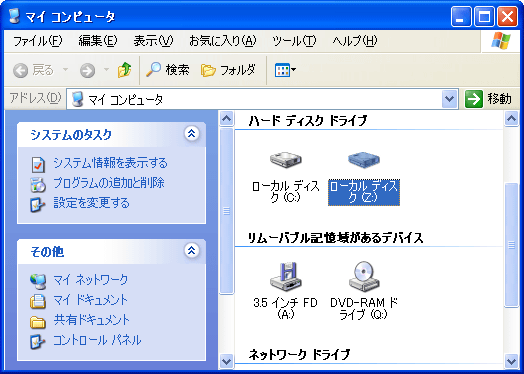Click down arrow of drive list scrollbar
Image resolution: width=524 pixels, height=374 pixels.
click(511, 361)
